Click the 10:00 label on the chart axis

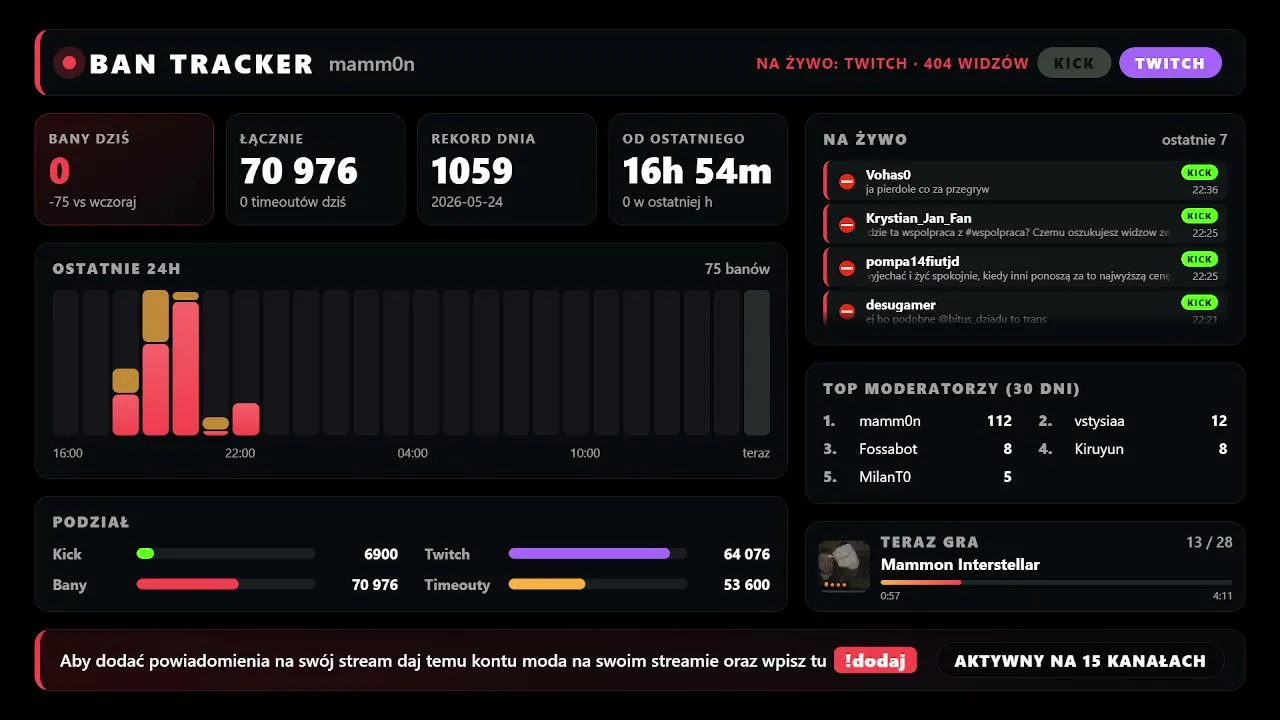585,453
